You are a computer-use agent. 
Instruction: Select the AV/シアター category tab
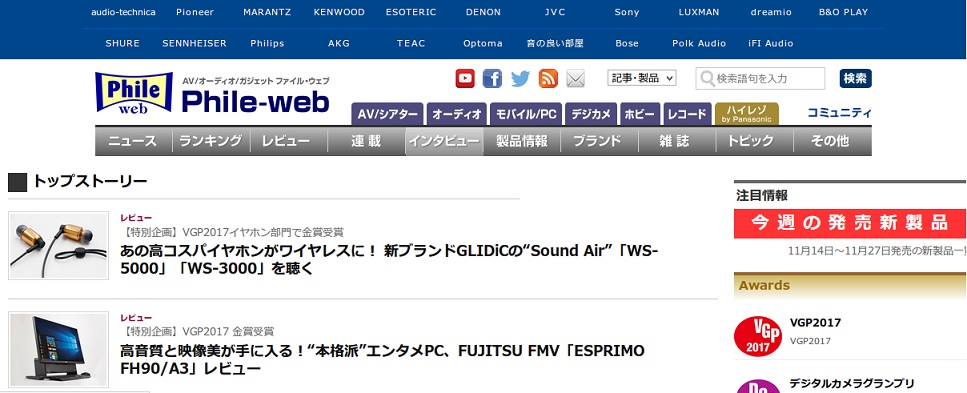(x=387, y=115)
